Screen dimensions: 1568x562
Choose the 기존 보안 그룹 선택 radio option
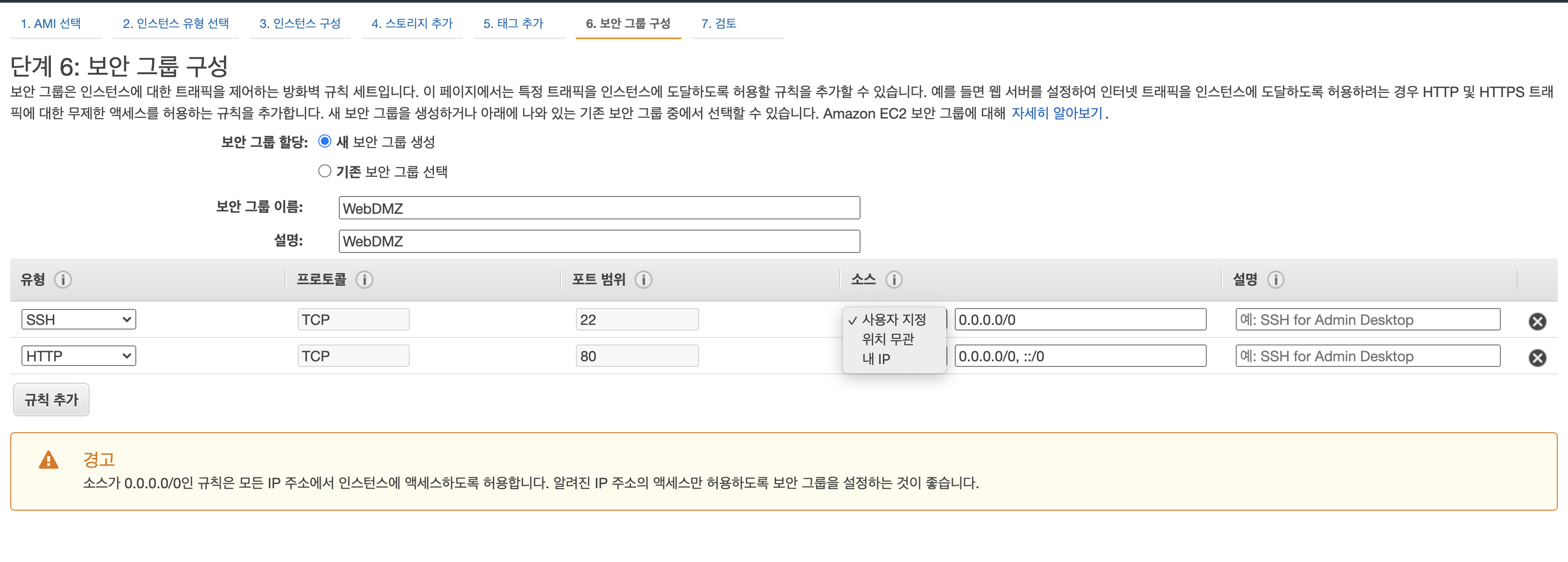click(325, 171)
